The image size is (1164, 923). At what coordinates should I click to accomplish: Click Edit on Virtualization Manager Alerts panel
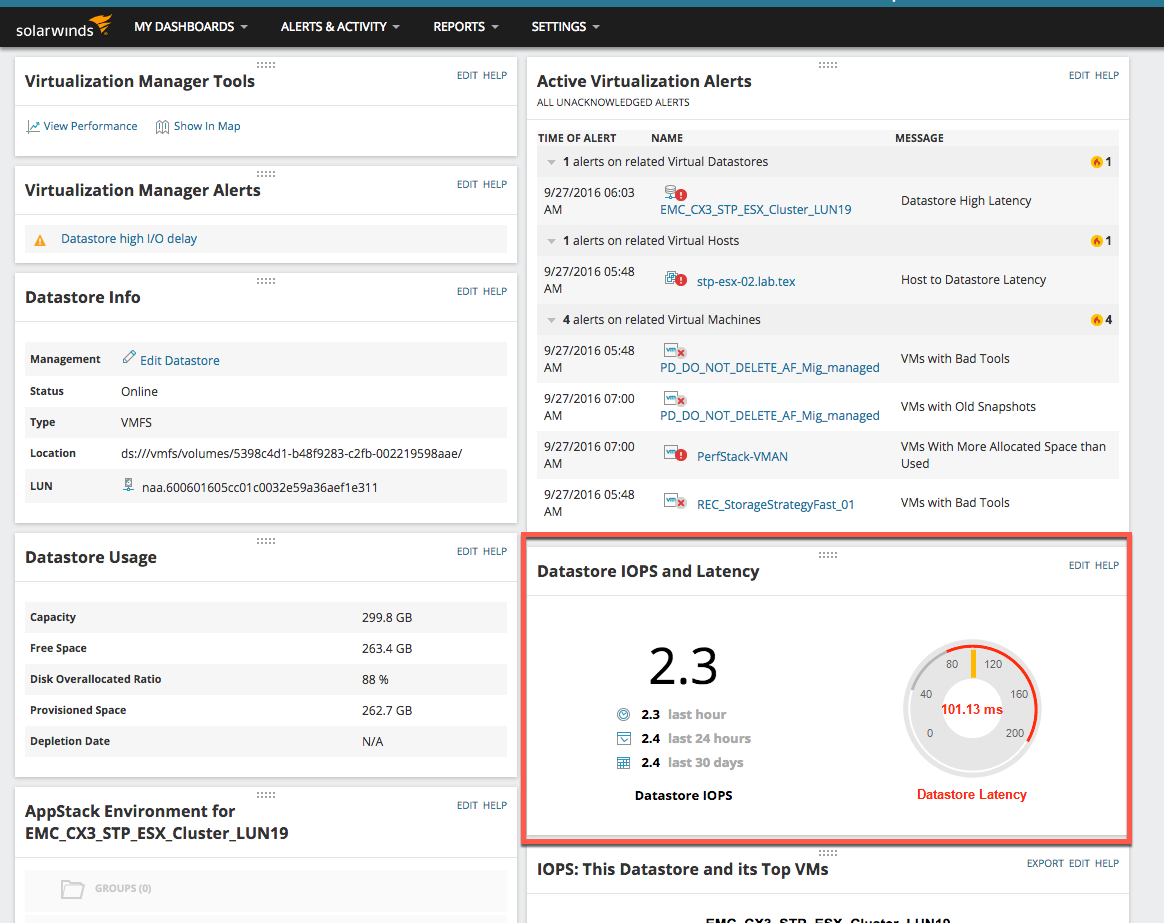click(467, 184)
